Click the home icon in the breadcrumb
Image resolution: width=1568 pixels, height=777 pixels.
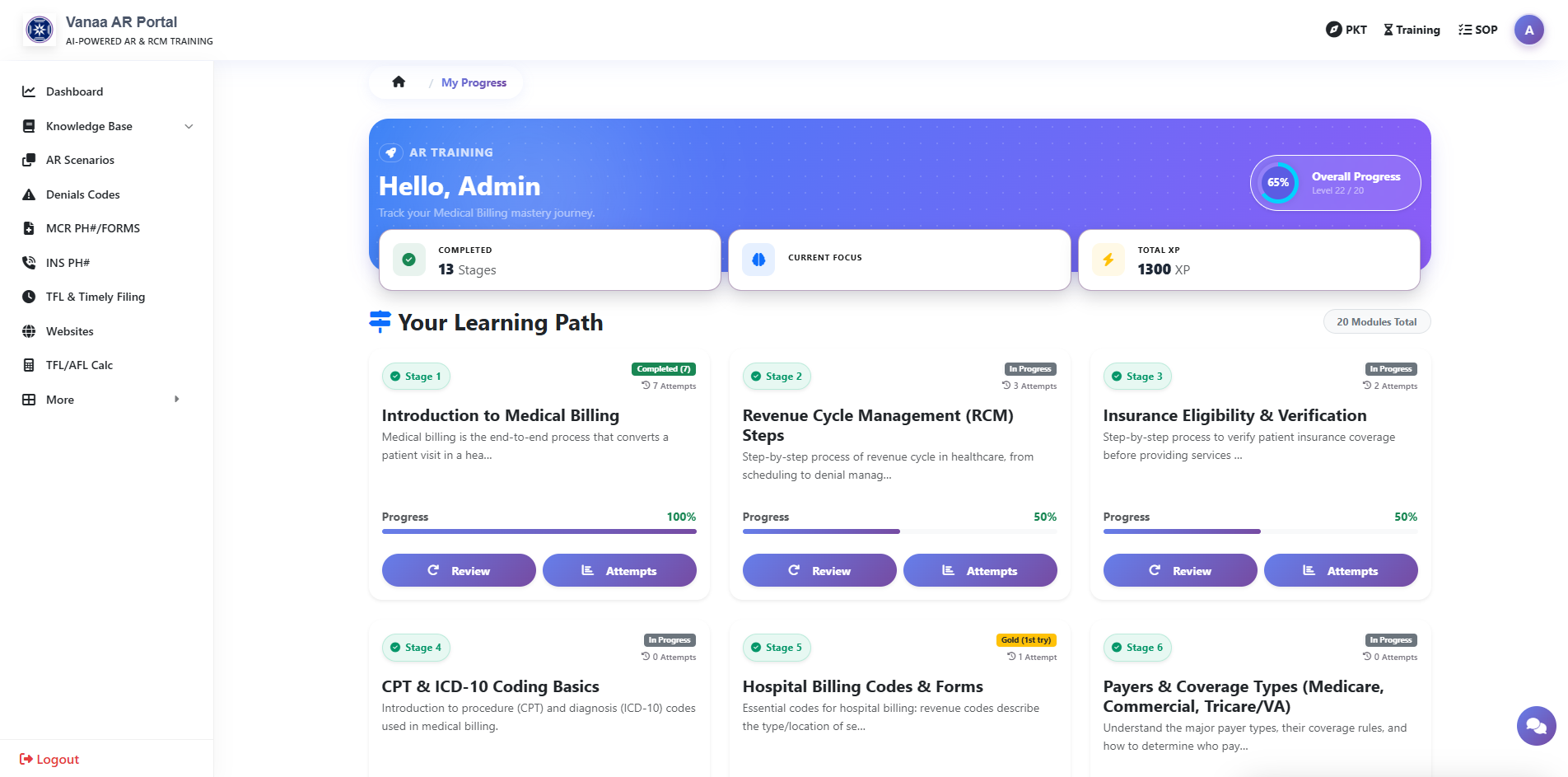point(399,82)
